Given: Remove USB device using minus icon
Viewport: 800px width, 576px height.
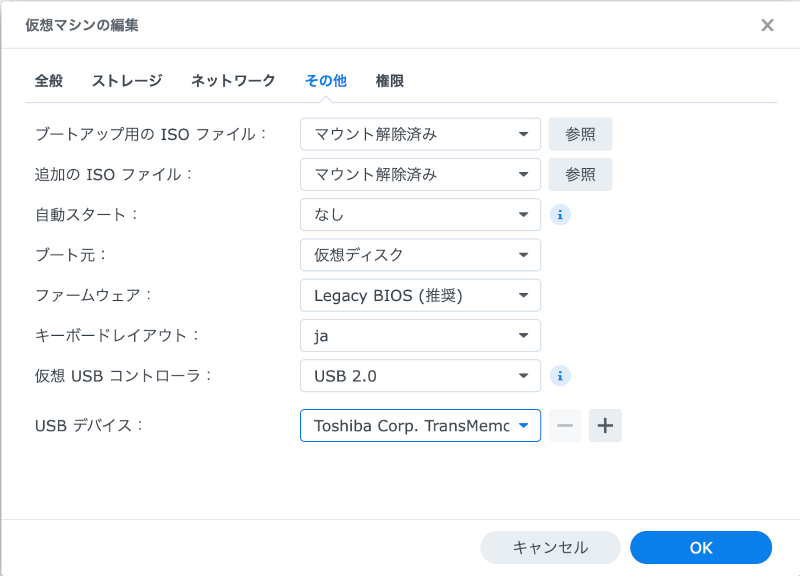Looking at the screenshot, I should point(565,425).
